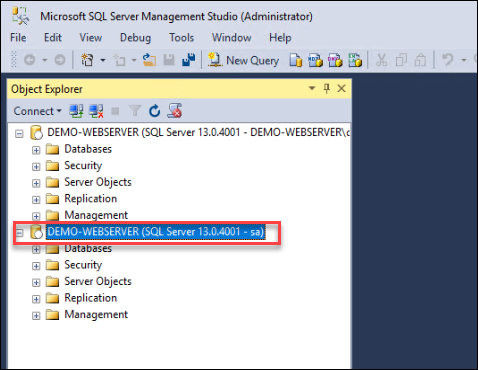Expand Security under the first server
Image resolution: width=478 pixels, height=370 pixels.
click(x=36, y=167)
